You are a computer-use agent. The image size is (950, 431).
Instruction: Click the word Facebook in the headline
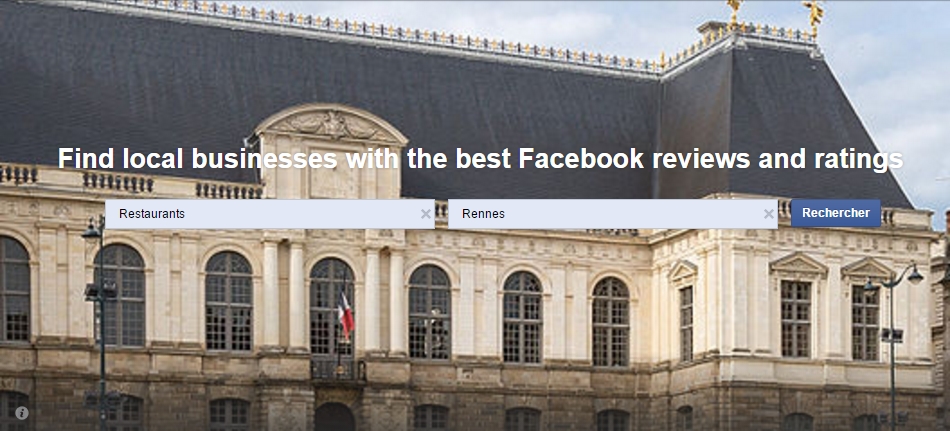(581, 159)
